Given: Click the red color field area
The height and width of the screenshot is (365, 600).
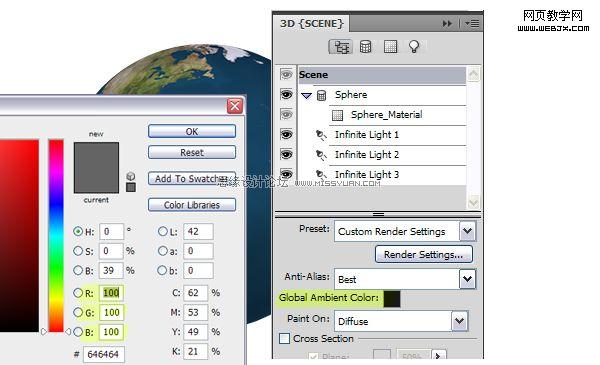Looking at the screenshot, I should pos(19,236).
